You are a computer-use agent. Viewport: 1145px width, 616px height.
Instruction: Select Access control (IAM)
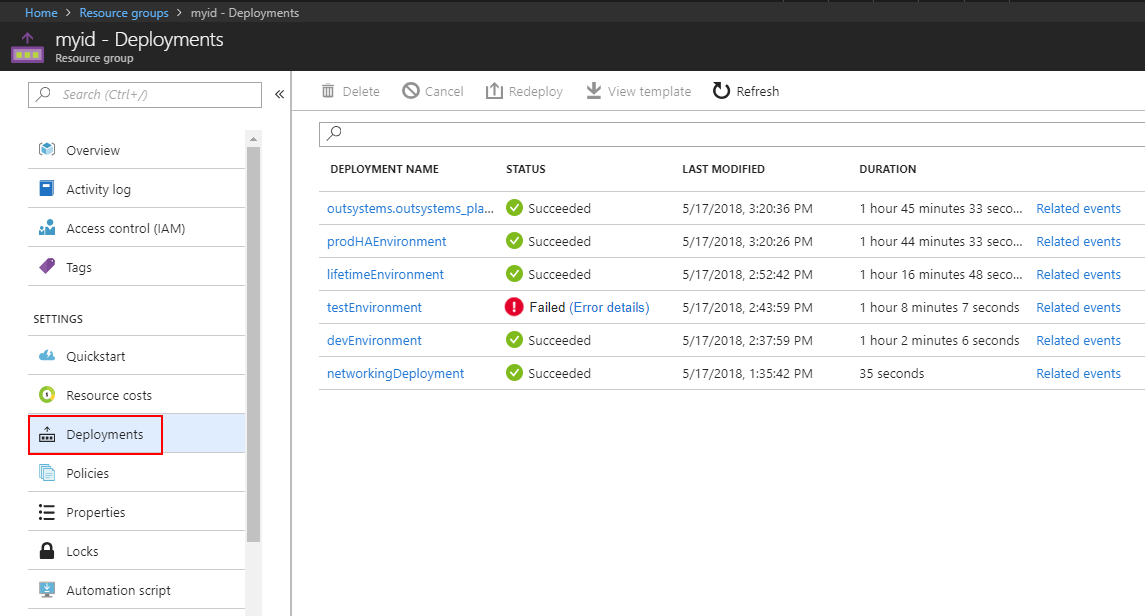click(118, 227)
